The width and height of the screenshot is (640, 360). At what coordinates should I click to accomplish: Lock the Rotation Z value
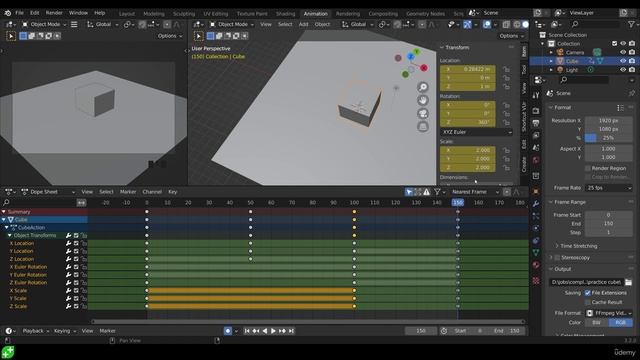point(506,122)
